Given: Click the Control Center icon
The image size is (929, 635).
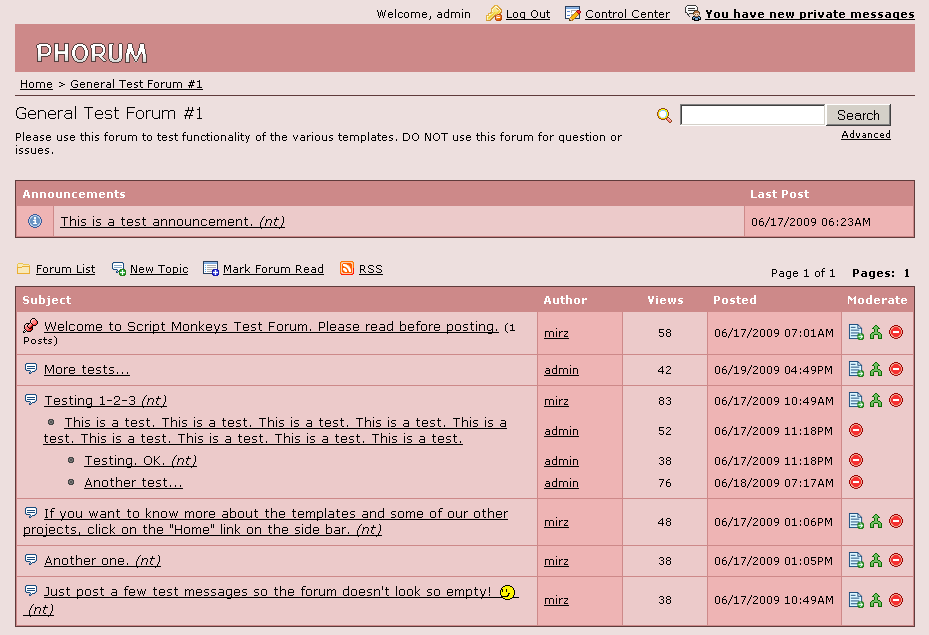Looking at the screenshot, I should [572, 13].
